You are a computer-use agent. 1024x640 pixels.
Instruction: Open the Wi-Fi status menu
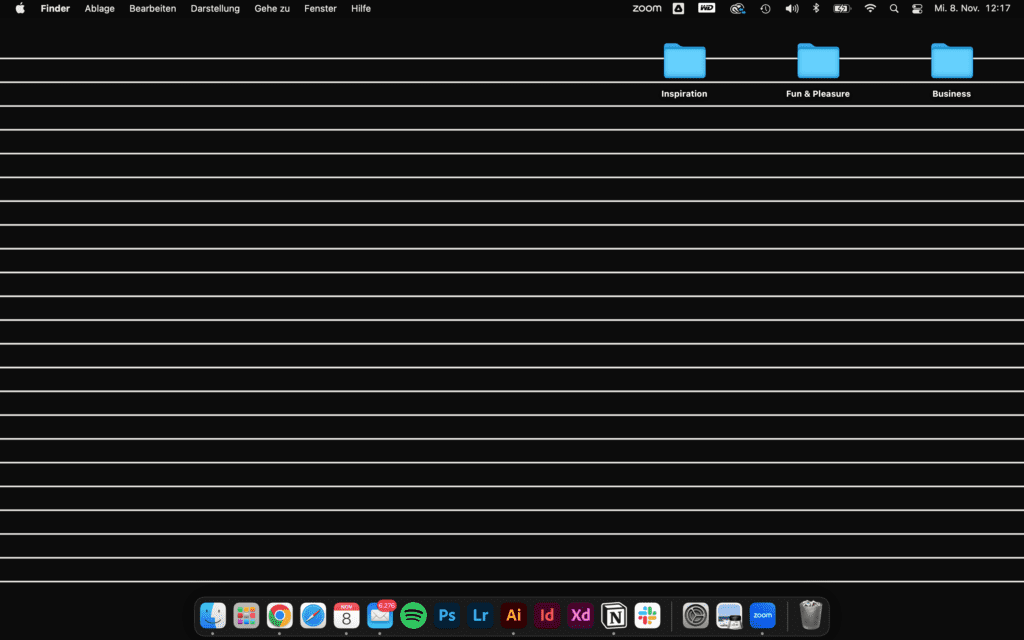[870, 8]
